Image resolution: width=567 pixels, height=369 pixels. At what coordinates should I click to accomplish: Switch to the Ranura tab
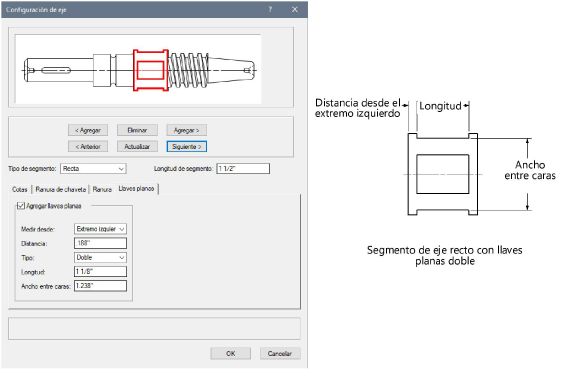[102, 189]
